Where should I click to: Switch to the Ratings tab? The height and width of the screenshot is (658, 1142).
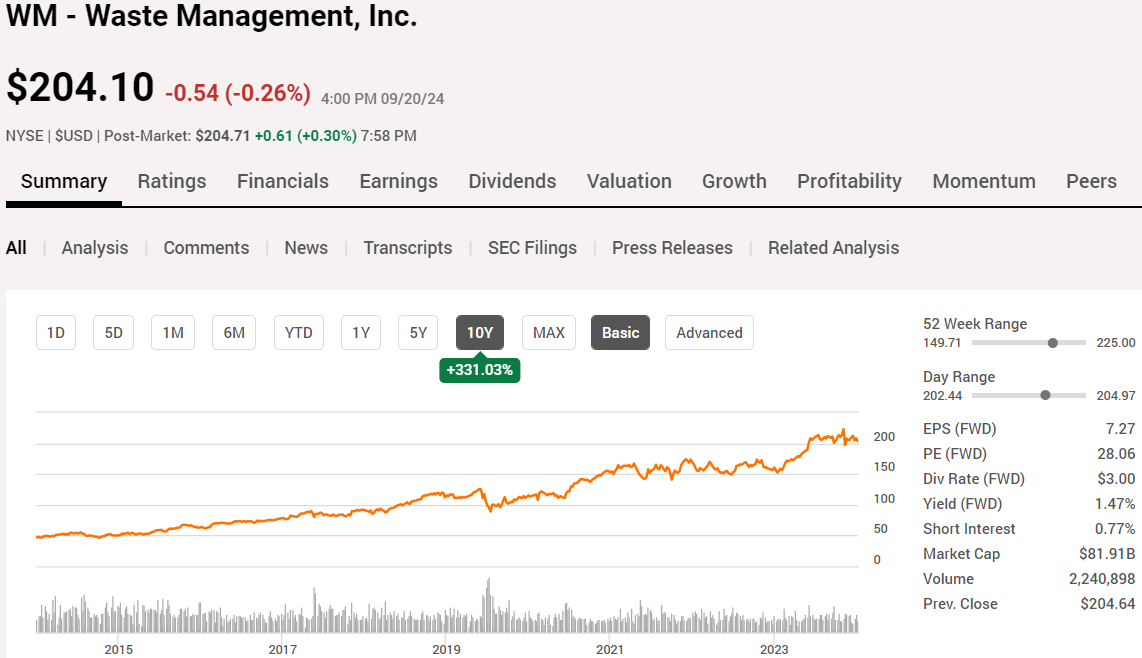[x=172, y=181]
